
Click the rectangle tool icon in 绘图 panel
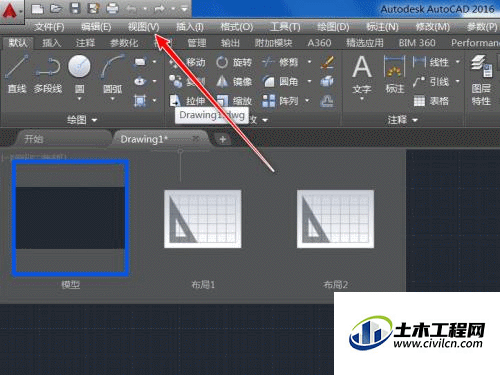pyautogui.click(x=140, y=62)
